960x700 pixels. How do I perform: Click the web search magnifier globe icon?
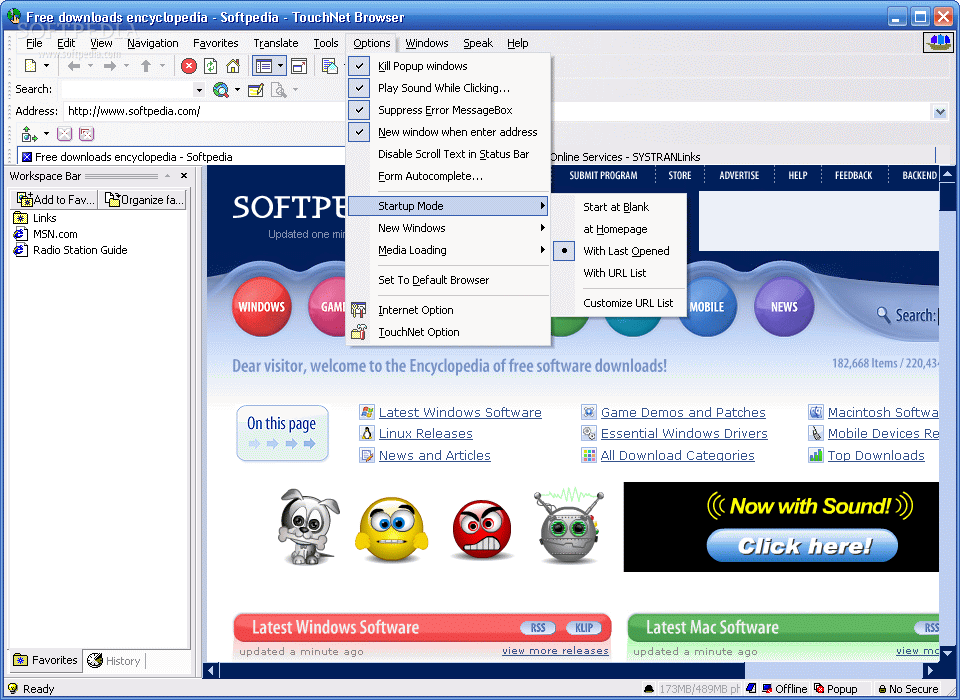(220, 90)
